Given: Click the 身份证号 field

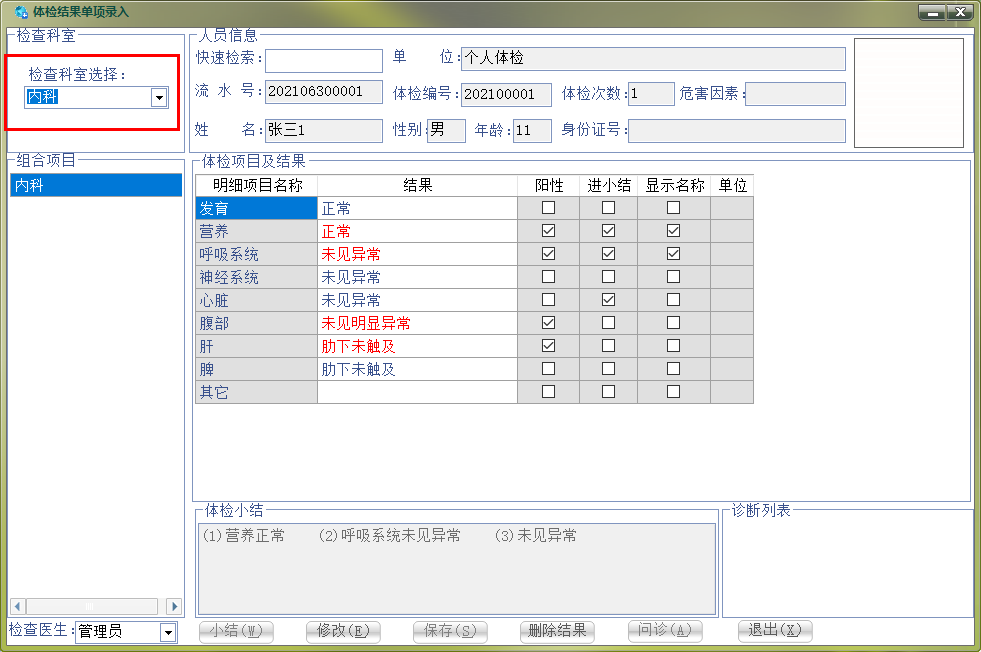Looking at the screenshot, I should (737, 130).
